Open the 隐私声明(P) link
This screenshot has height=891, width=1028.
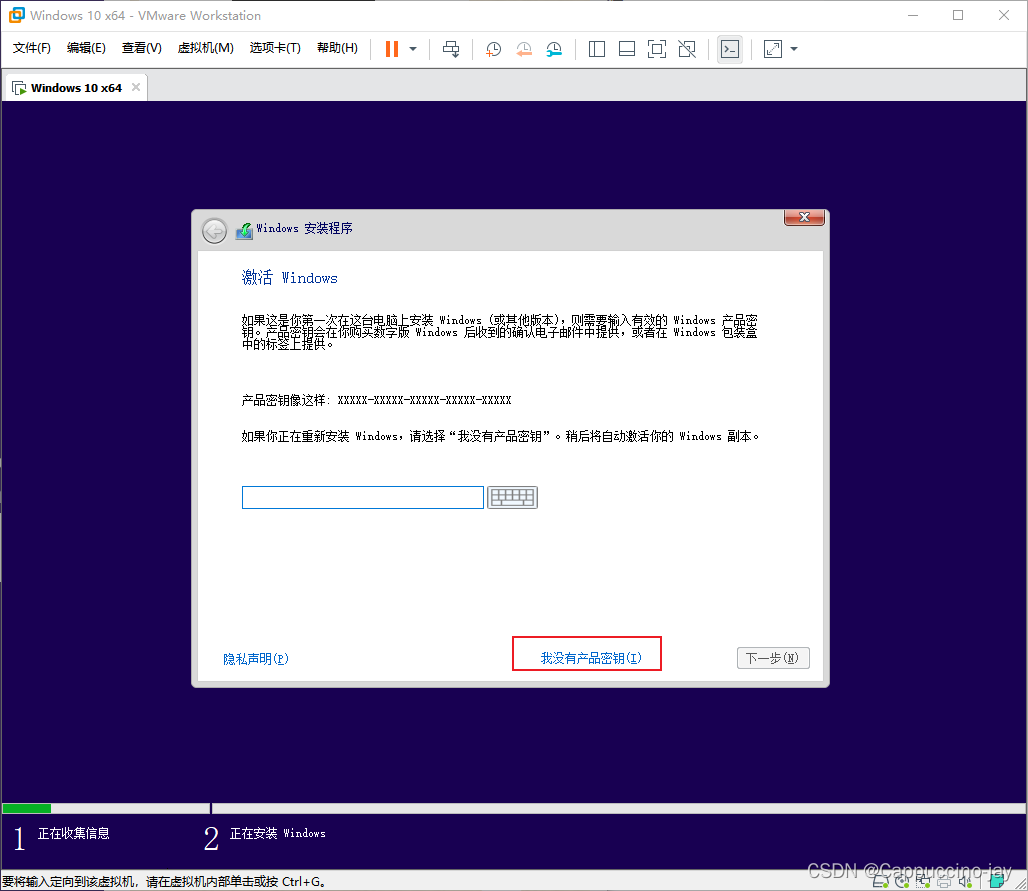pos(256,659)
